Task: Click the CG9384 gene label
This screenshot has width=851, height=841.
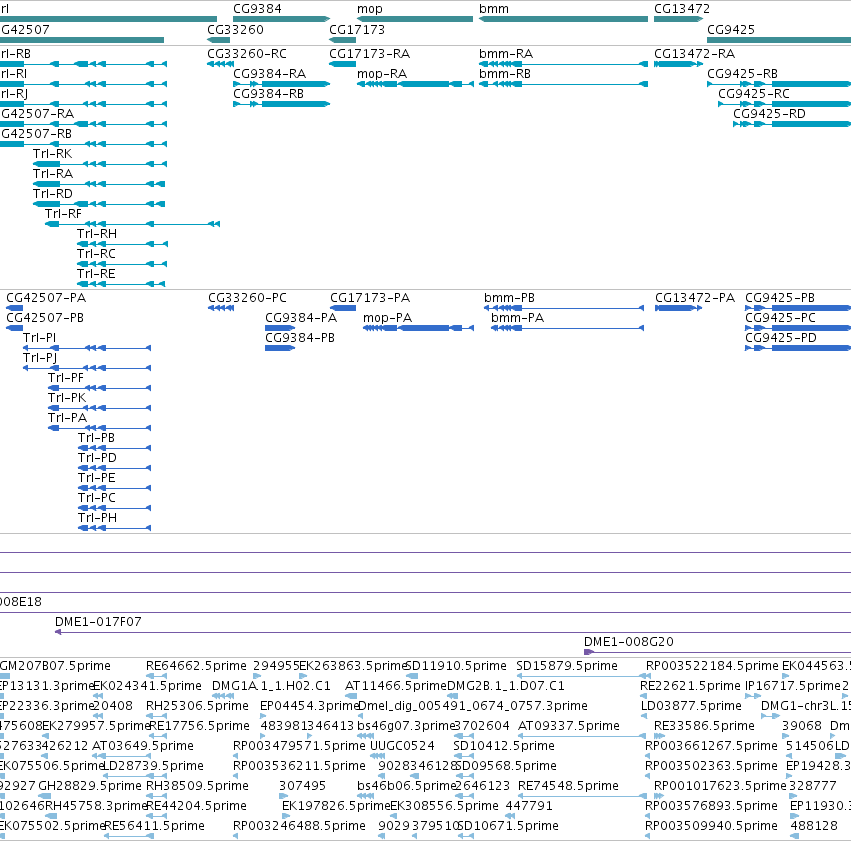Action: [257, 9]
